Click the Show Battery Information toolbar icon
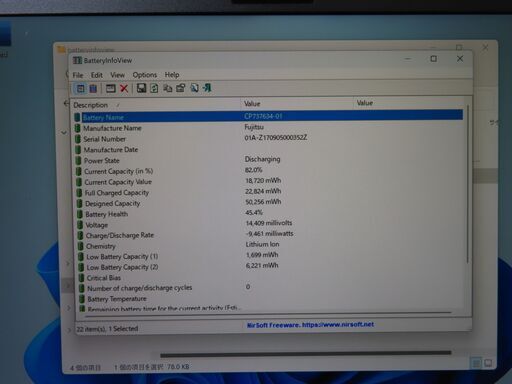This screenshot has width=512, height=384. (x=80, y=89)
